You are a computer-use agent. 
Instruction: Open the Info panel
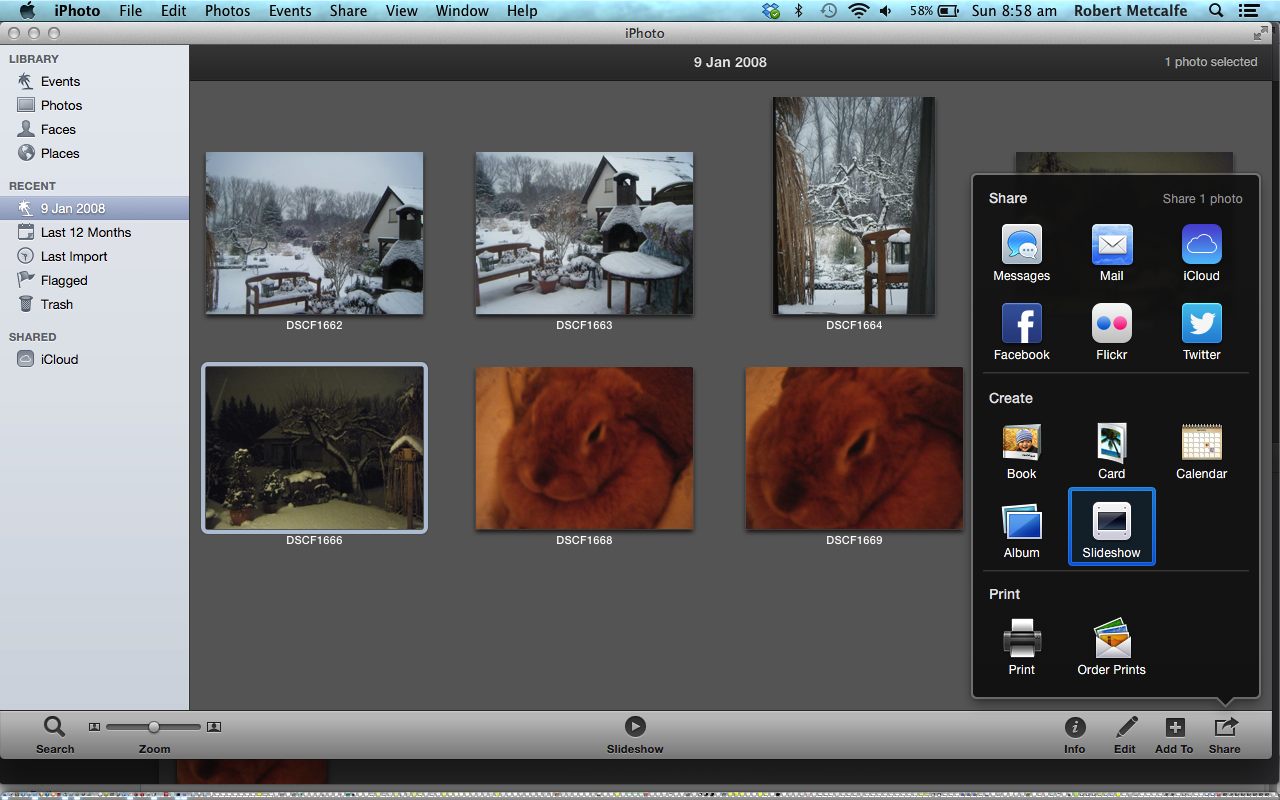1075,735
